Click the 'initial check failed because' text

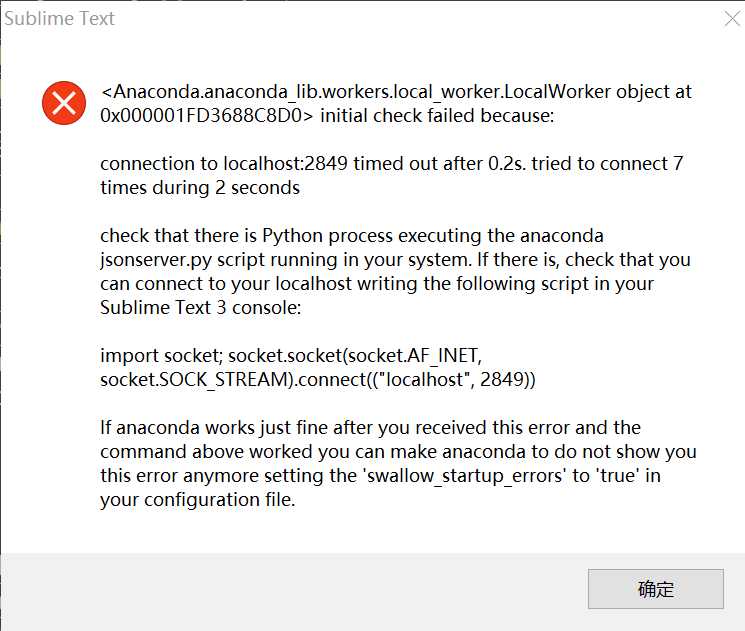(437, 115)
